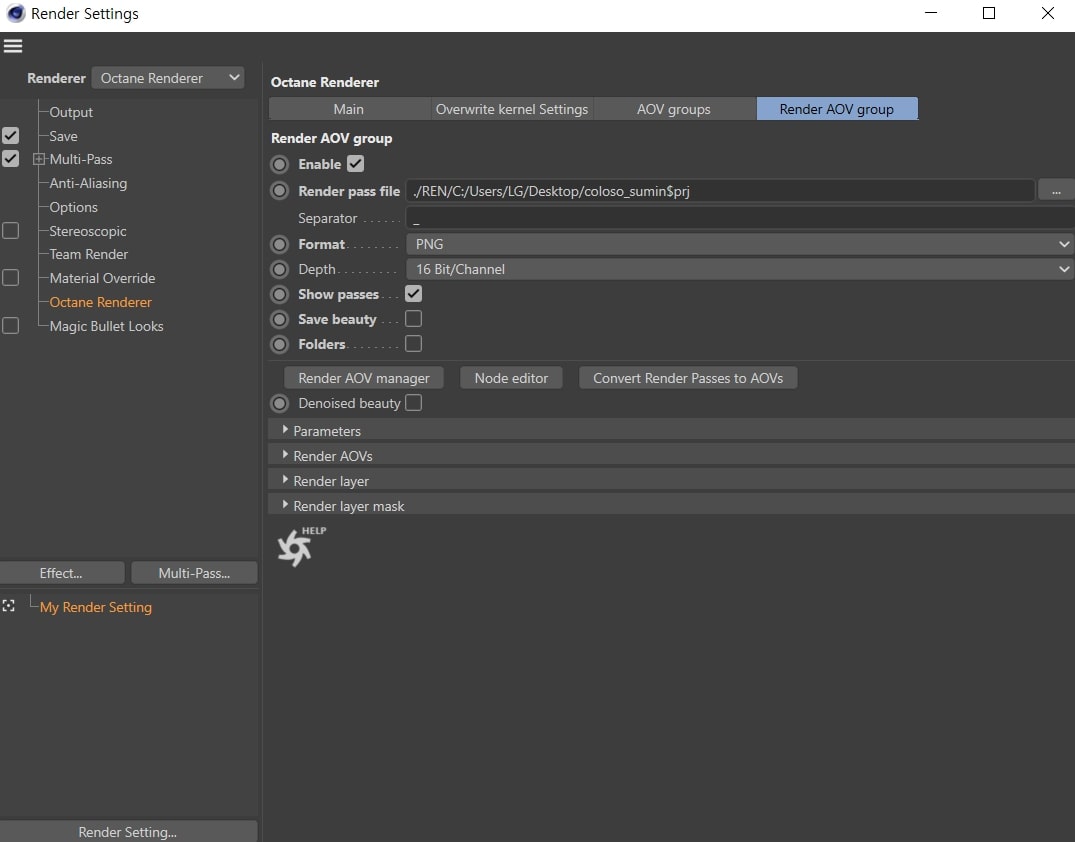Click the Depth animation dot
The height and width of the screenshot is (842, 1075).
click(280, 269)
